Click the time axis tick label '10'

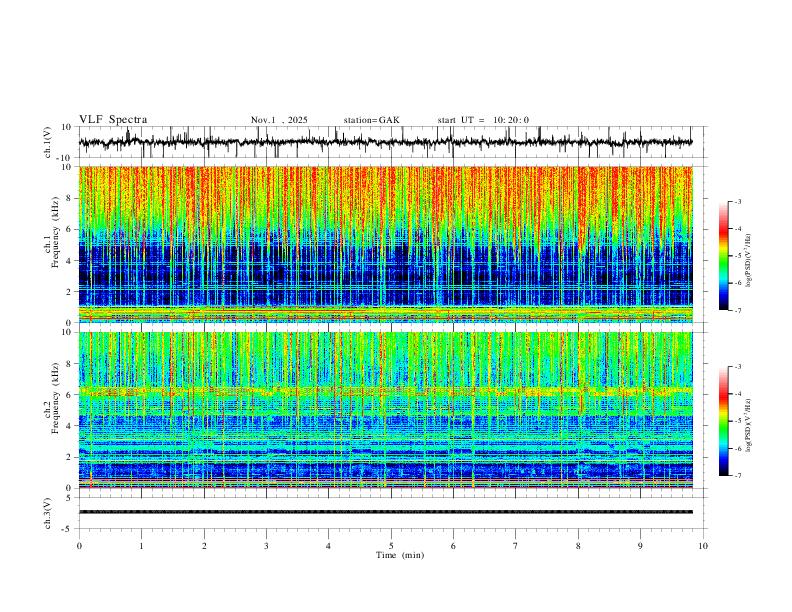click(703, 546)
